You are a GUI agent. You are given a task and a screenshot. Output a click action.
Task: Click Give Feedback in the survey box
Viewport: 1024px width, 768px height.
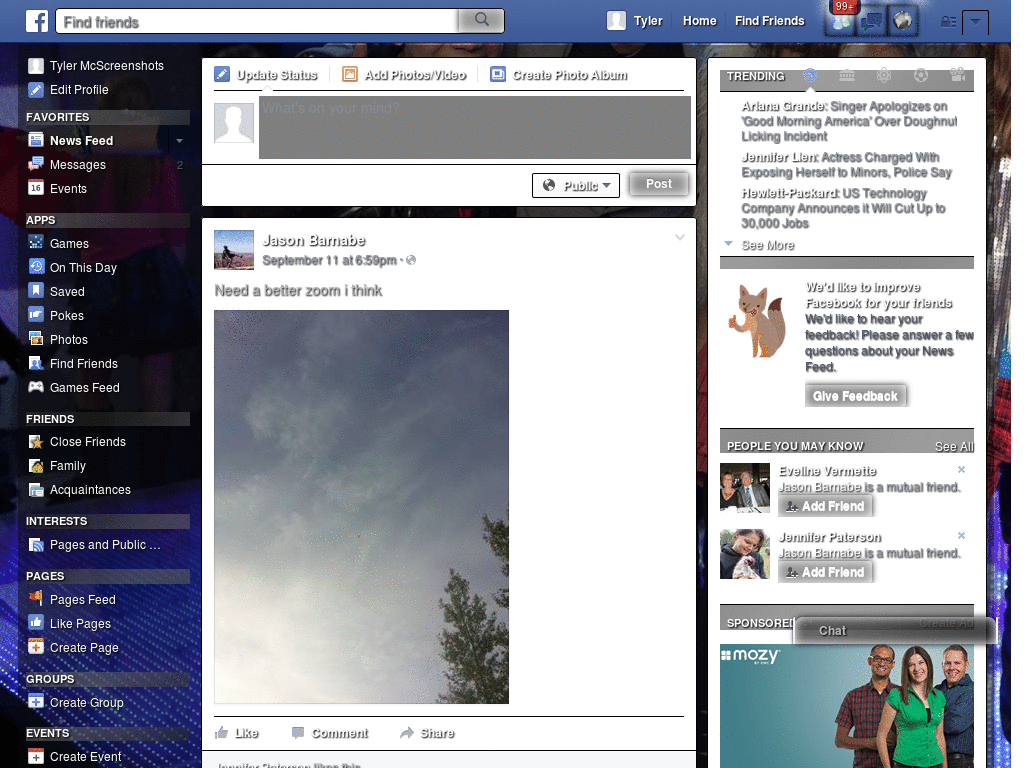(x=856, y=395)
